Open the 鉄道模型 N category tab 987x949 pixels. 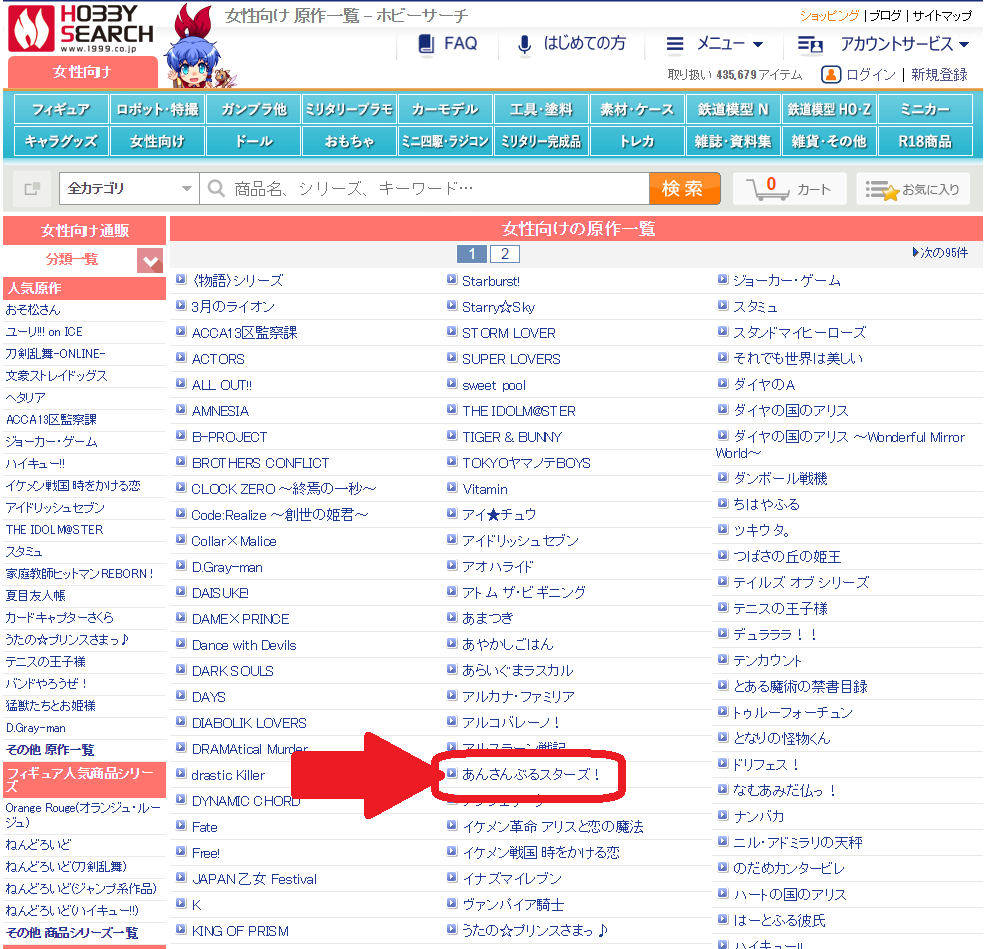[x=733, y=110]
